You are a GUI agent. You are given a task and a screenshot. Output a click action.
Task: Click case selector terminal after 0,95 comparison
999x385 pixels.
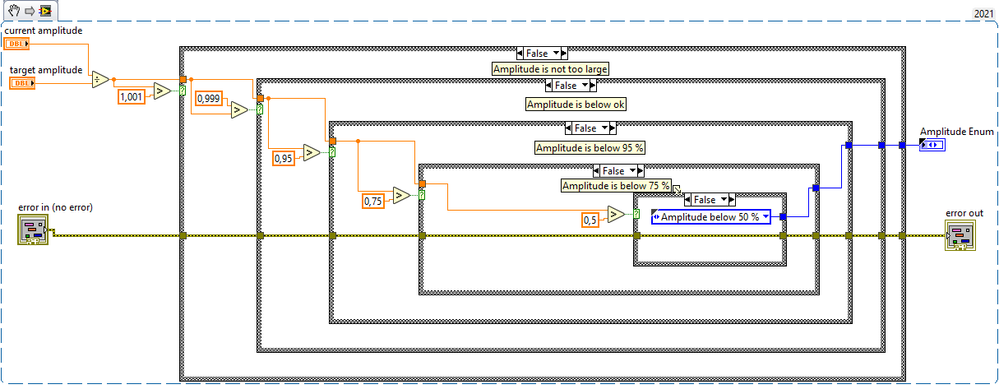[x=333, y=153]
